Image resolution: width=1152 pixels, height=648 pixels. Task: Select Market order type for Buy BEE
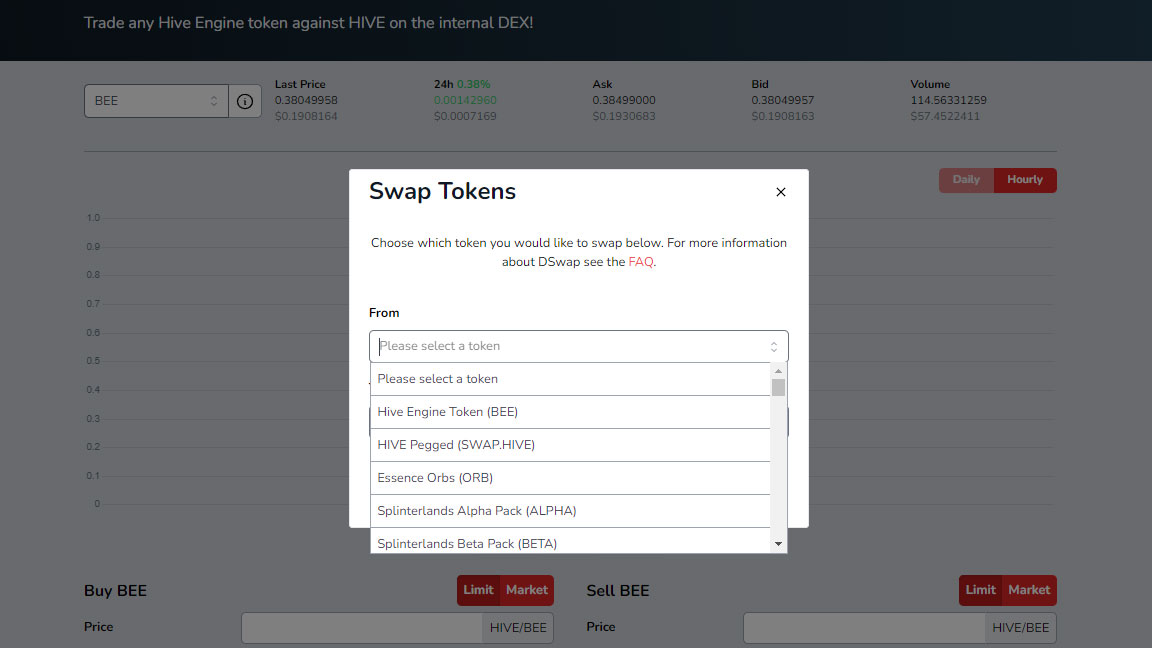[x=527, y=590]
